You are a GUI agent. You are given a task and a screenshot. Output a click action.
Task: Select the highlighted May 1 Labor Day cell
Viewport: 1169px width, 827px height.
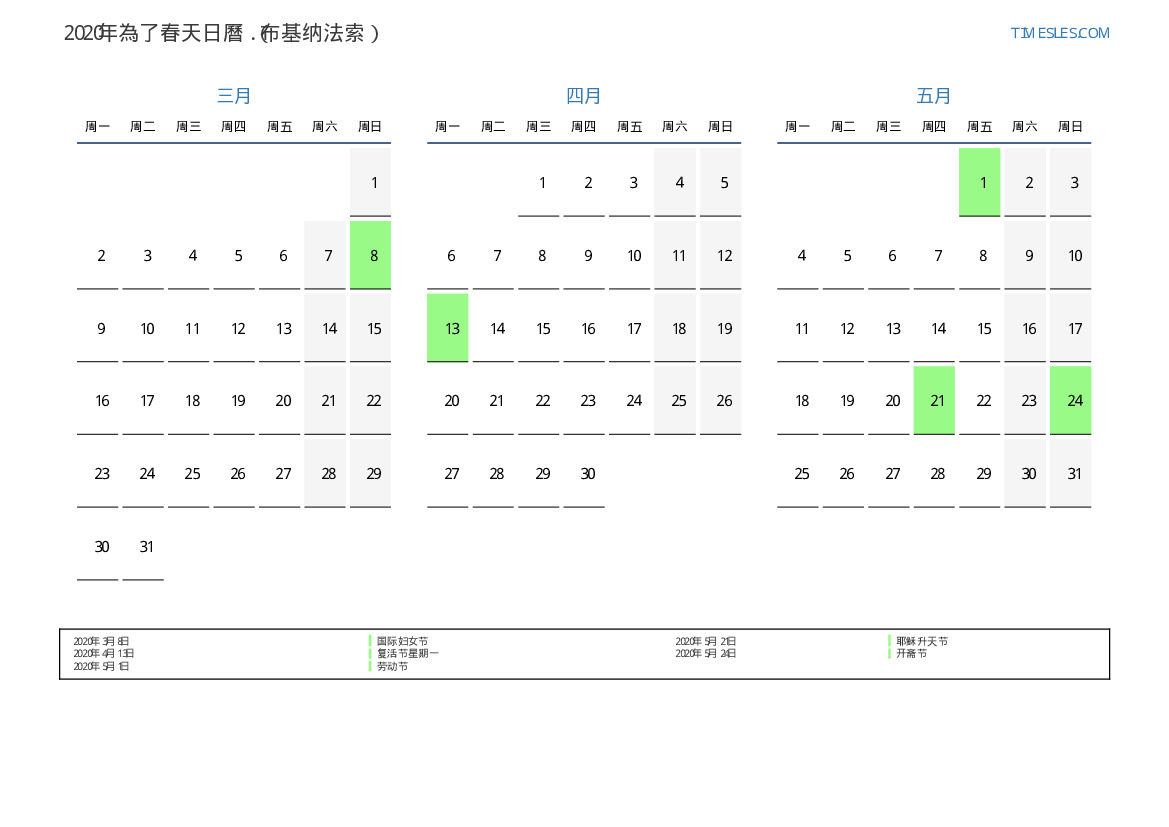980,182
